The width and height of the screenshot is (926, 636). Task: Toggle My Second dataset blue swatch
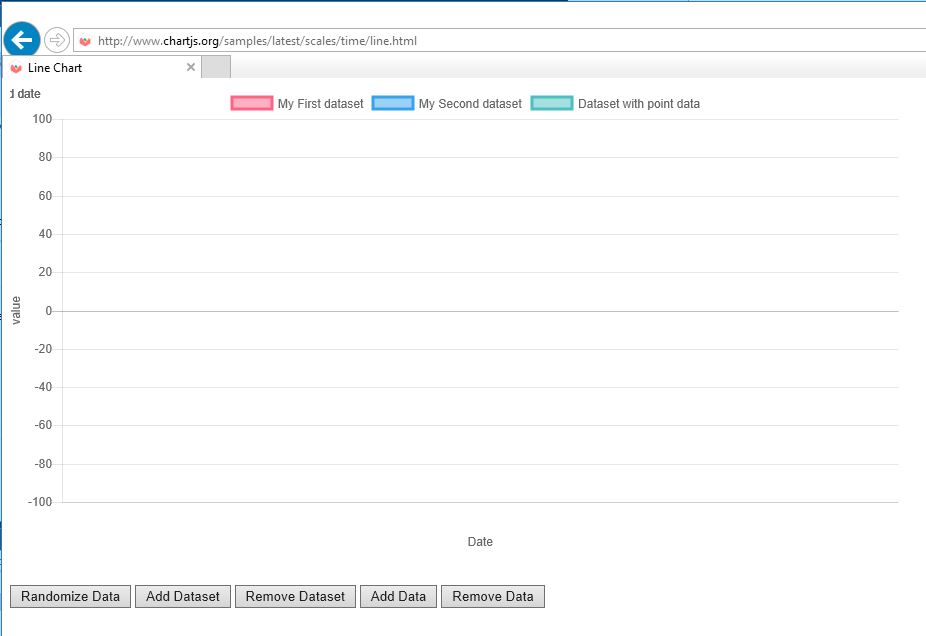393,103
